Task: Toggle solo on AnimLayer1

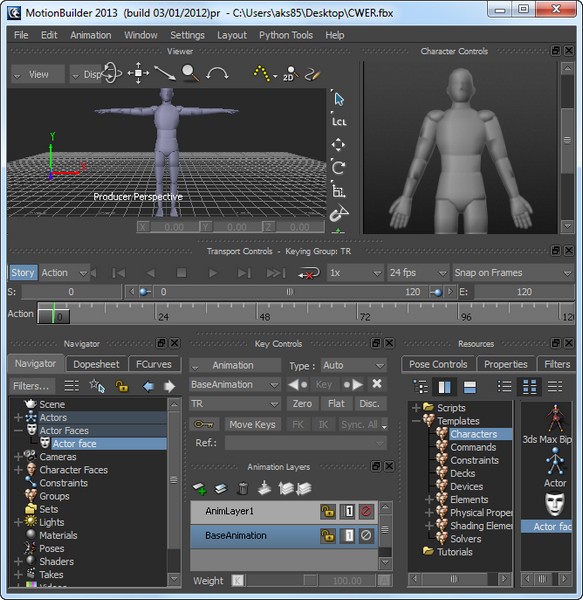Action: coord(348,511)
